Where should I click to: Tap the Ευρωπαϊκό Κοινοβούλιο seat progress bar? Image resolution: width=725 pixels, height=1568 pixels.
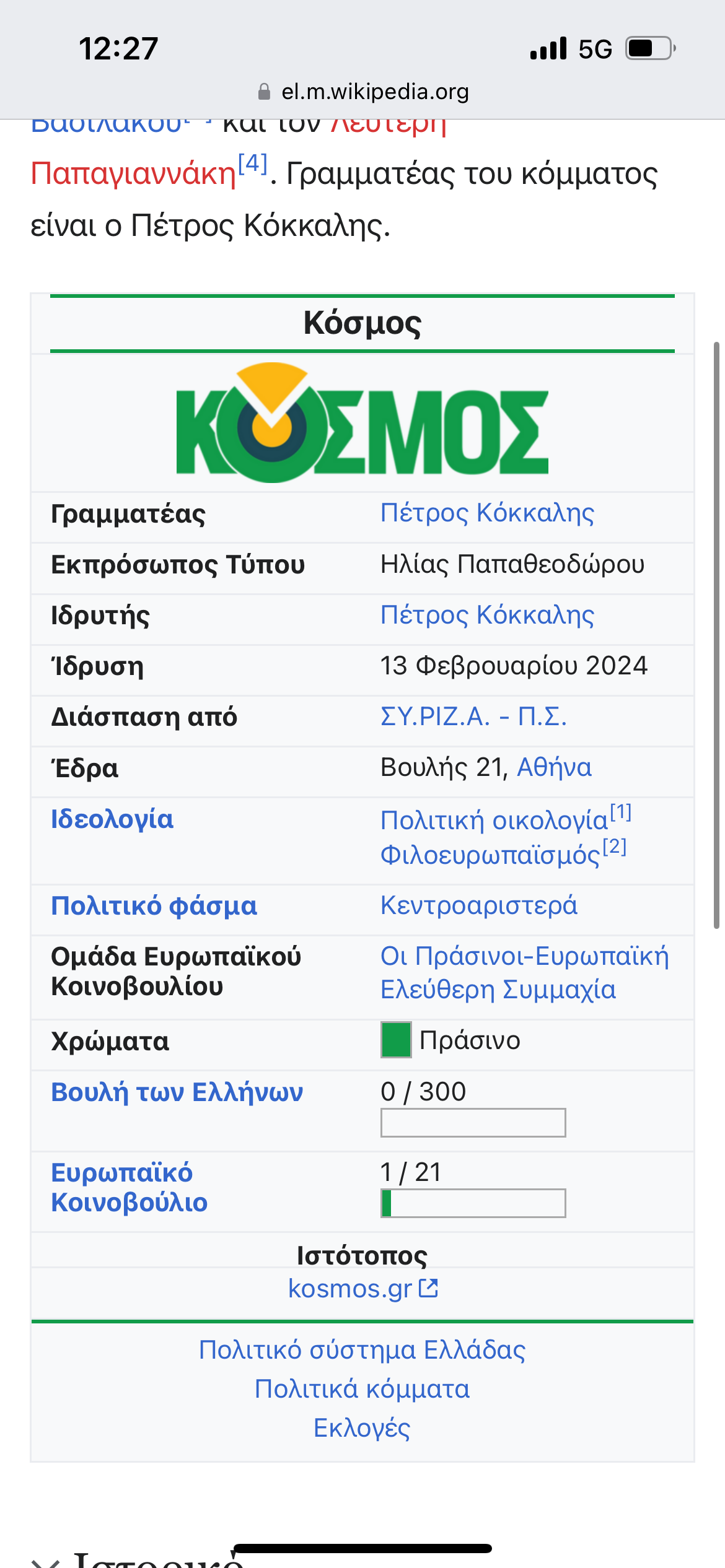point(473,1203)
